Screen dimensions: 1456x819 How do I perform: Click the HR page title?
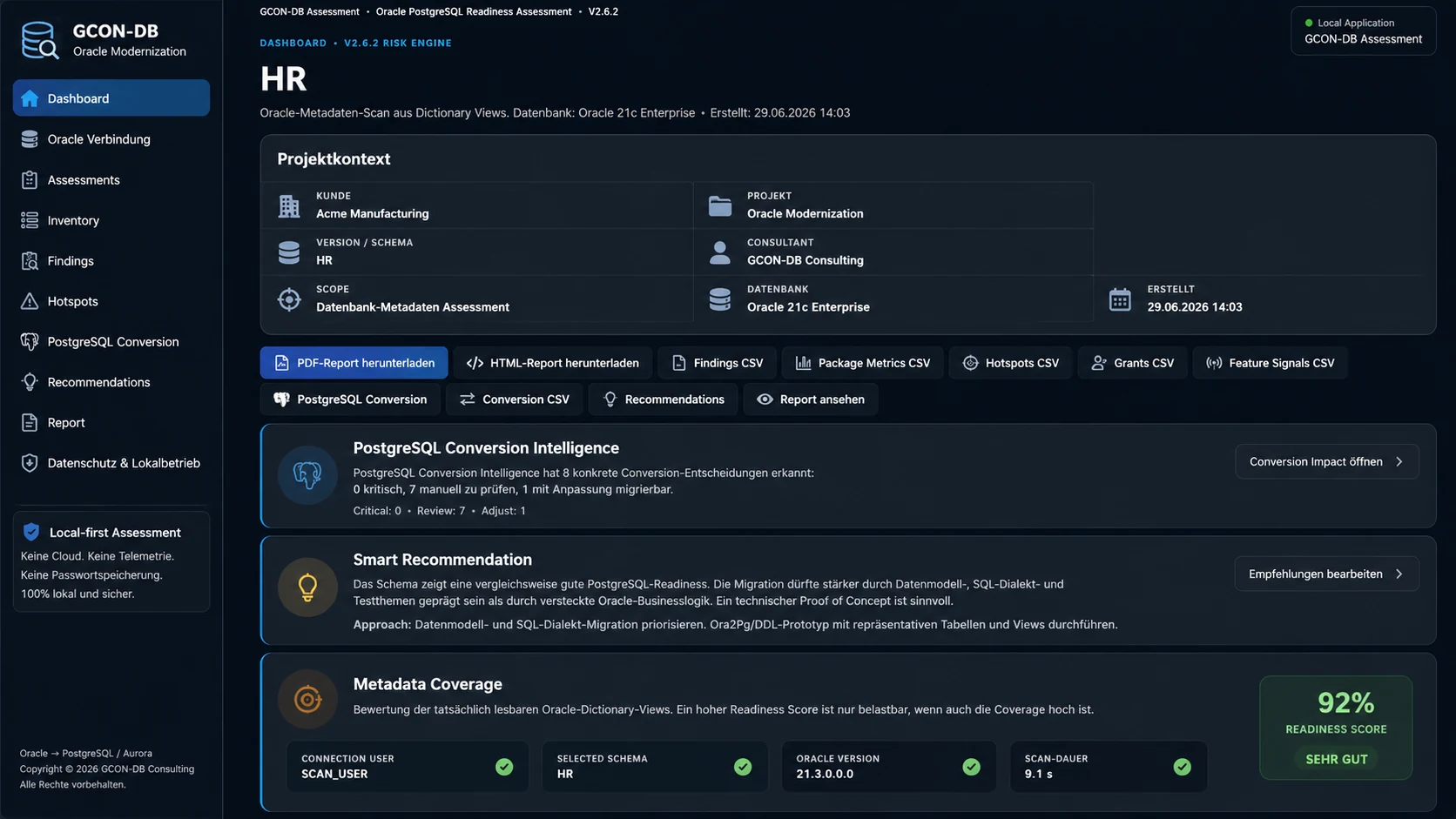[x=283, y=79]
